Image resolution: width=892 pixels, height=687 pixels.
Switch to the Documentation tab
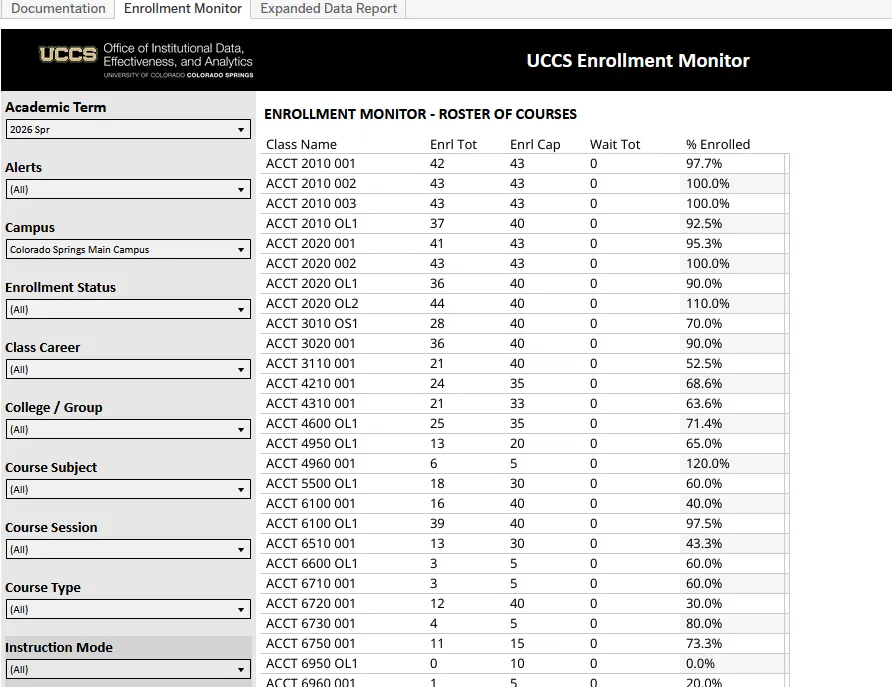57,9
